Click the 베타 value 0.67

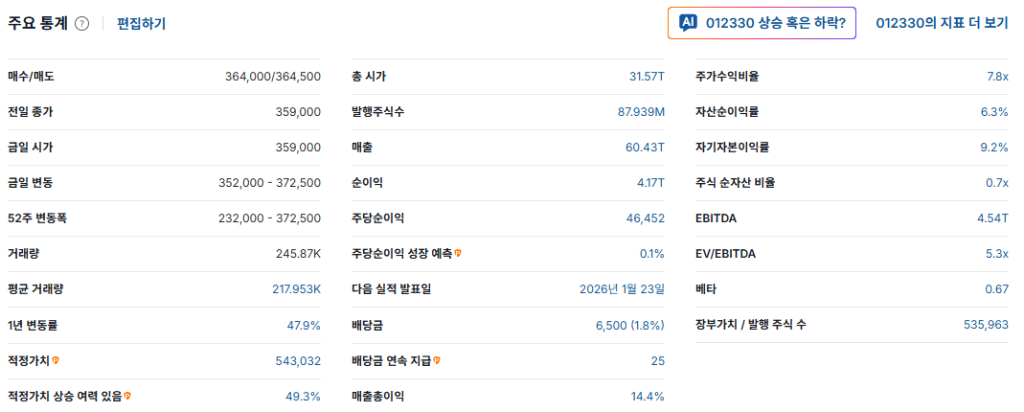pos(996,289)
